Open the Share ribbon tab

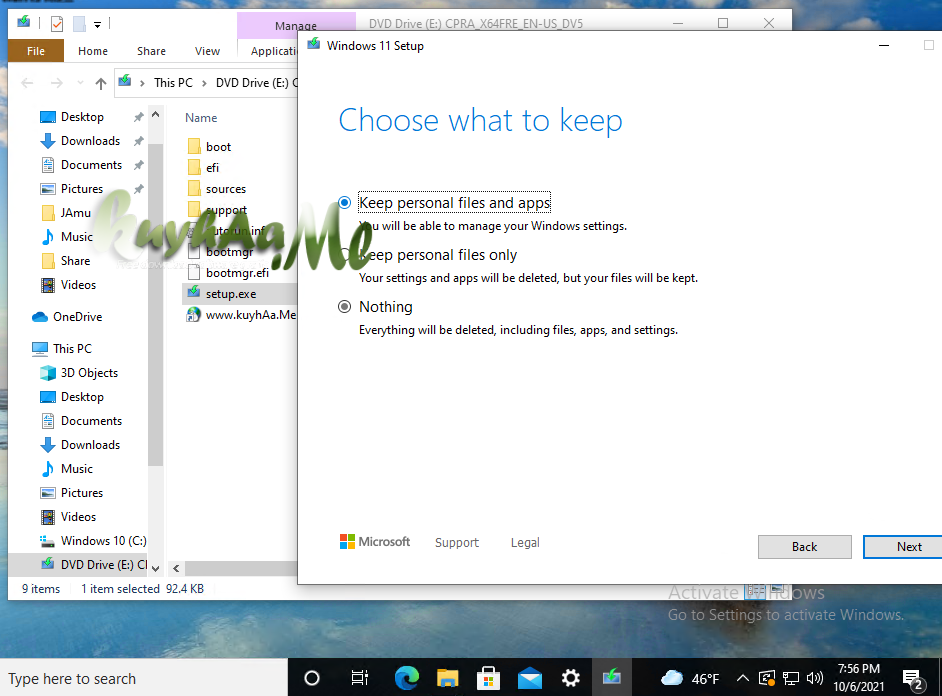[x=151, y=51]
